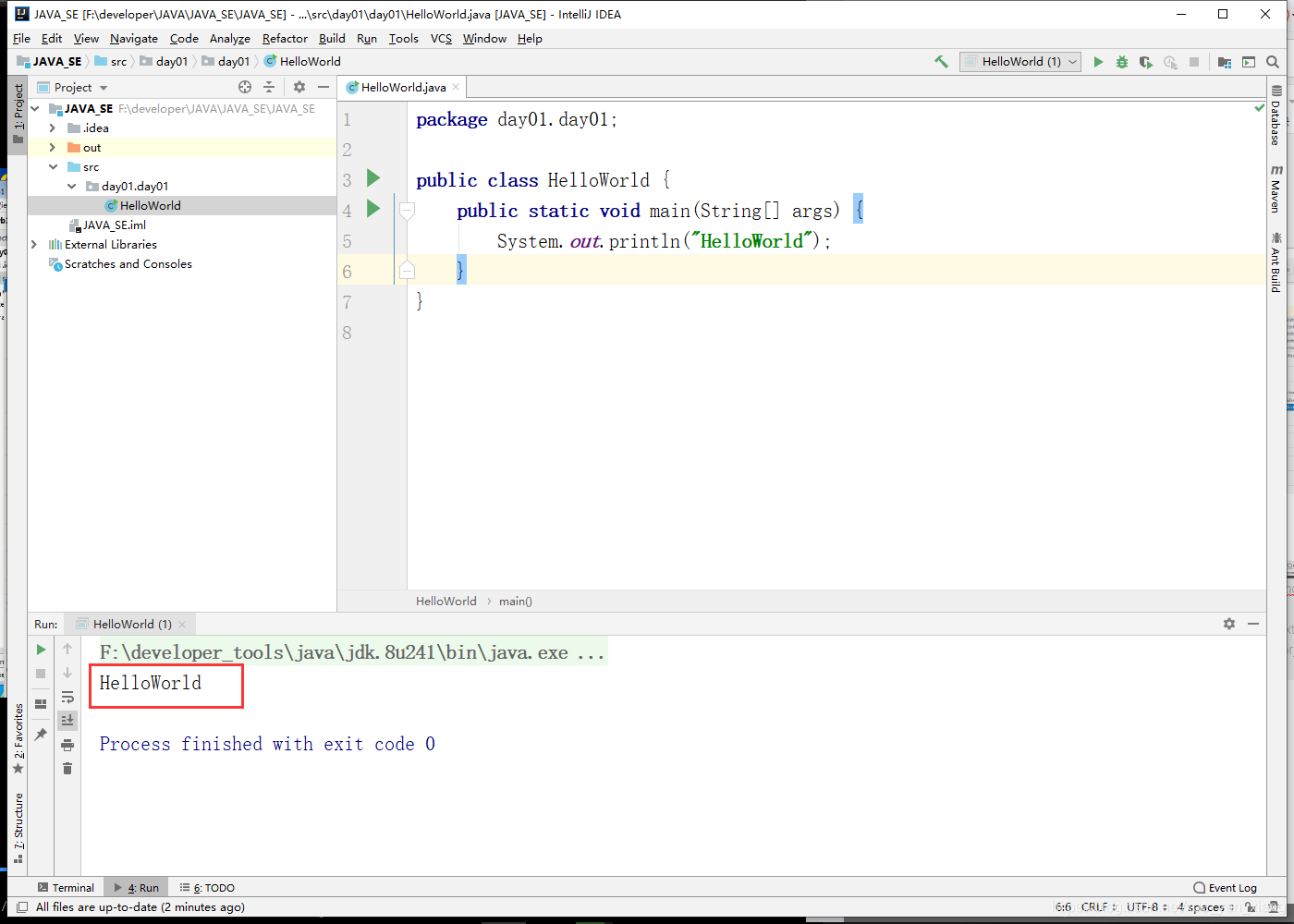Run the HelloWorld class from gutter line 3
Viewport: 1294px width, 924px height.
coord(373,177)
